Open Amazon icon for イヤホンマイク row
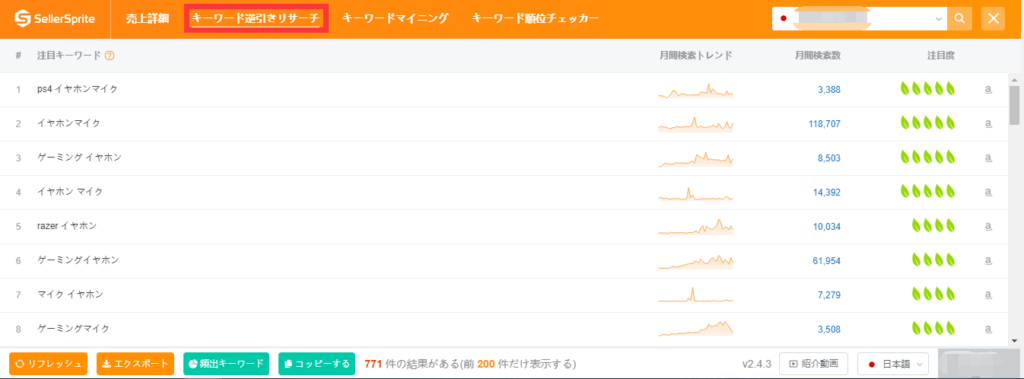Viewport: 1024px width, 379px height. (x=988, y=124)
